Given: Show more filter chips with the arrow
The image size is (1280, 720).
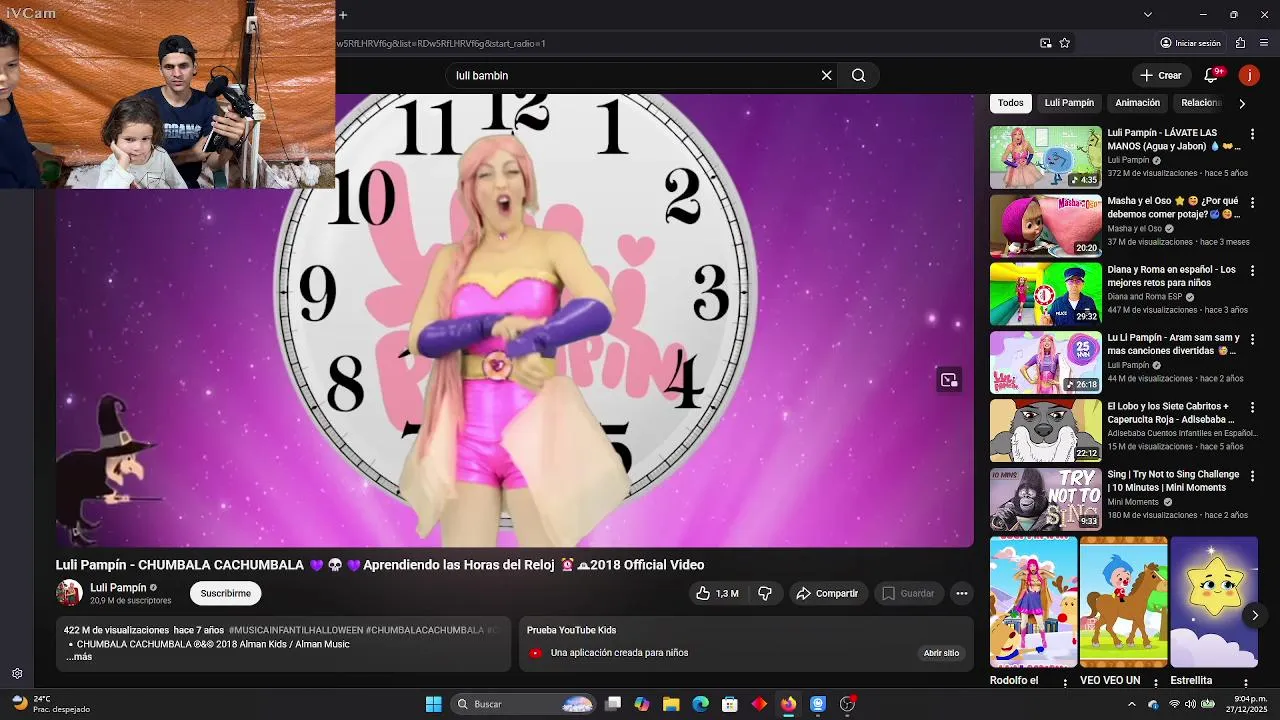Looking at the screenshot, I should tap(1242, 103).
